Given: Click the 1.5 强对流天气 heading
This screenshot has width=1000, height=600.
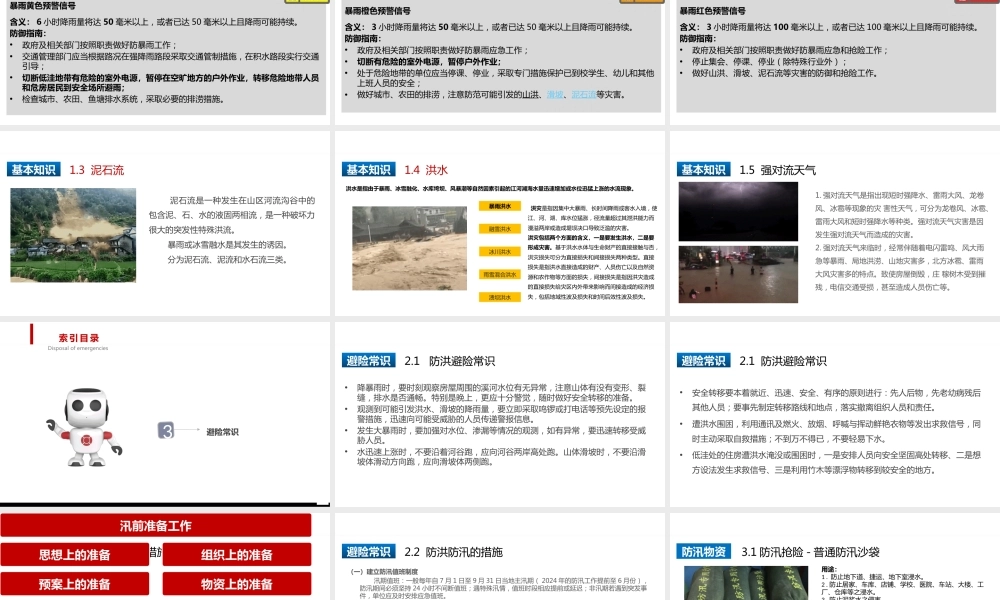Looking at the screenshot, I should pyautogui.click(x=777, y=170).
